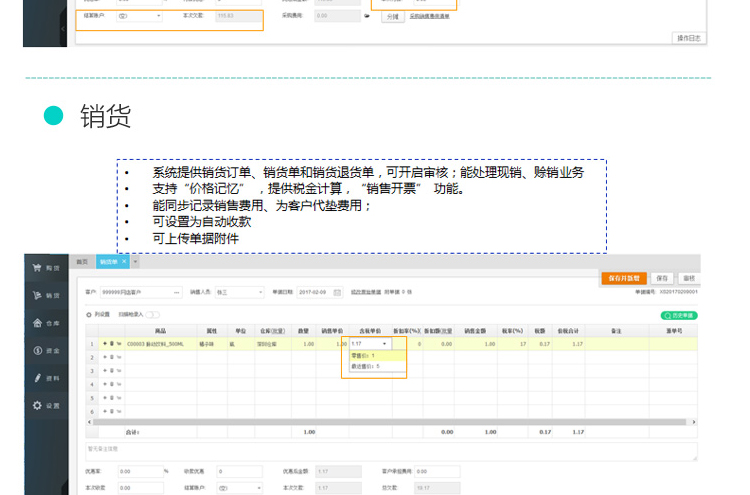This screenshot has width=750, height=495.
Task: Click the scrollbar right arrow
Action: coord(694,422)
